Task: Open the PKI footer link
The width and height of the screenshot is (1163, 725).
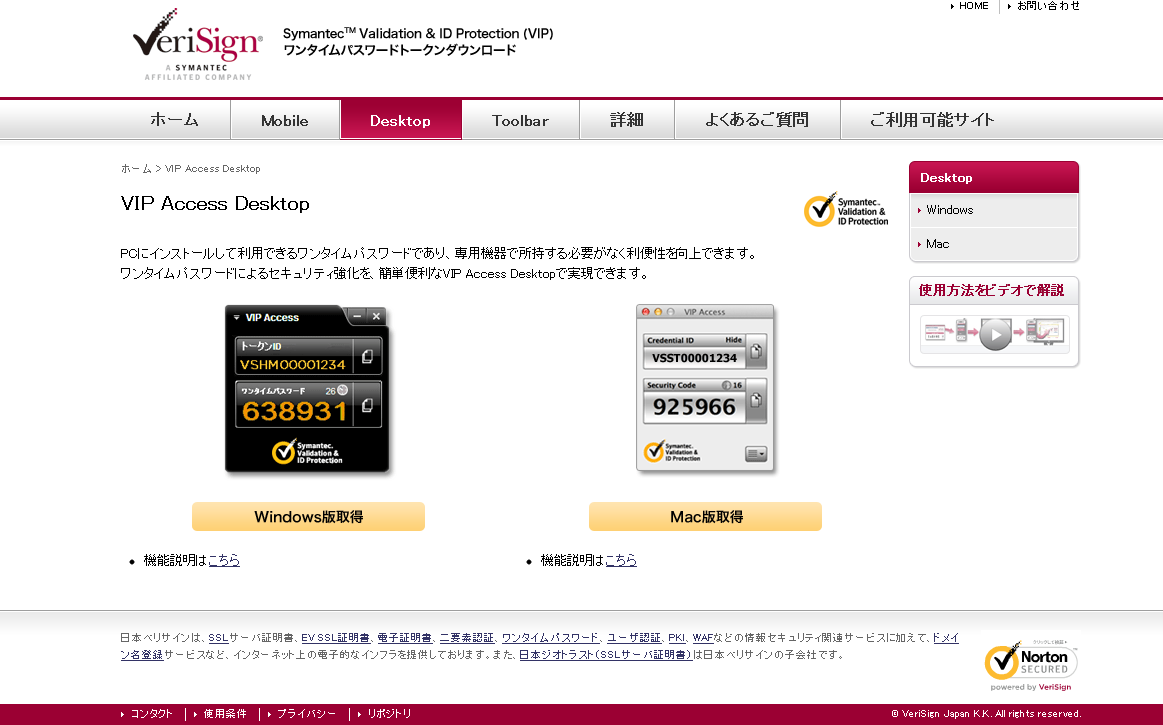Action: (676, 637)
